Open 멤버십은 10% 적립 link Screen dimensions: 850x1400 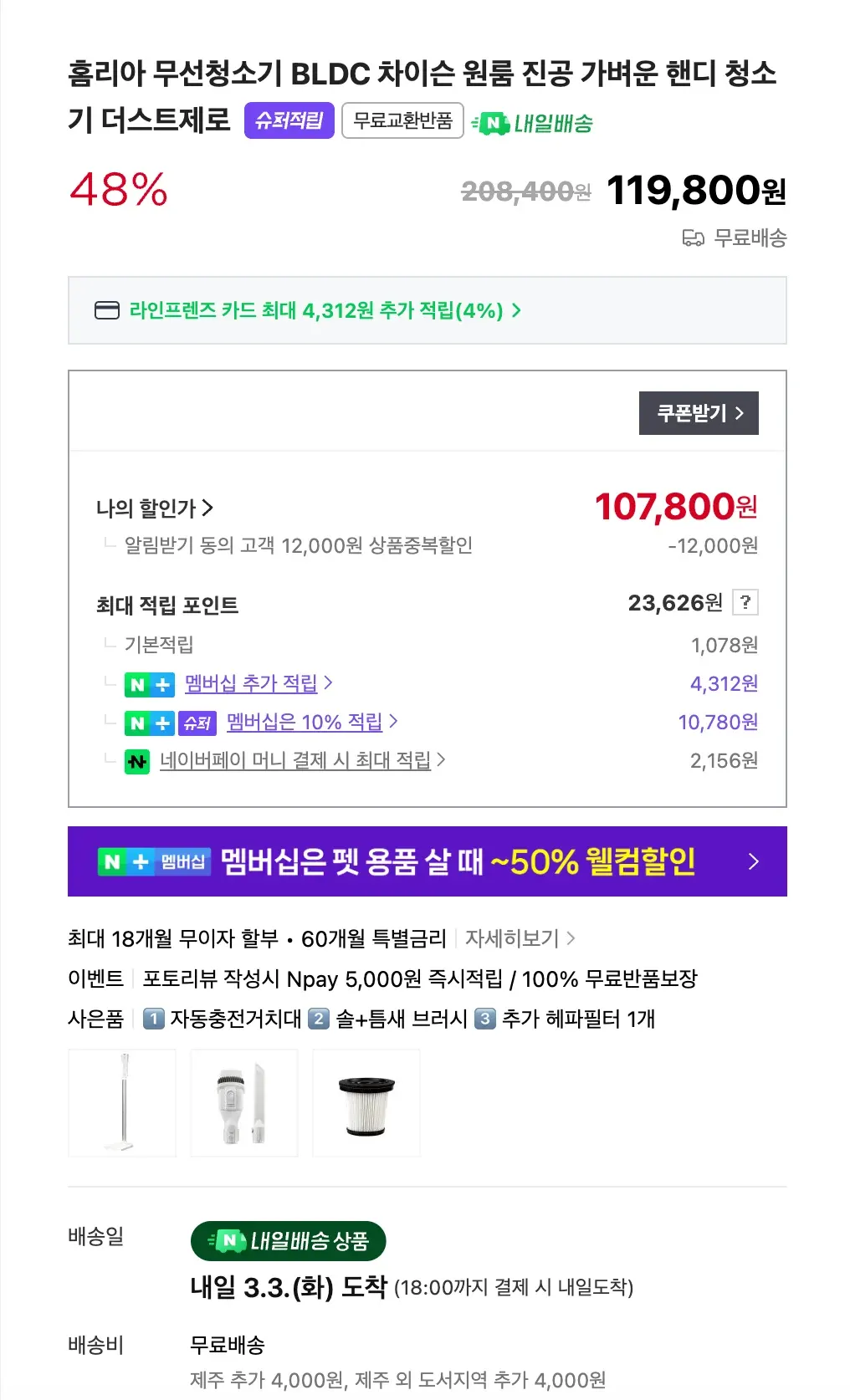point(310,722)
